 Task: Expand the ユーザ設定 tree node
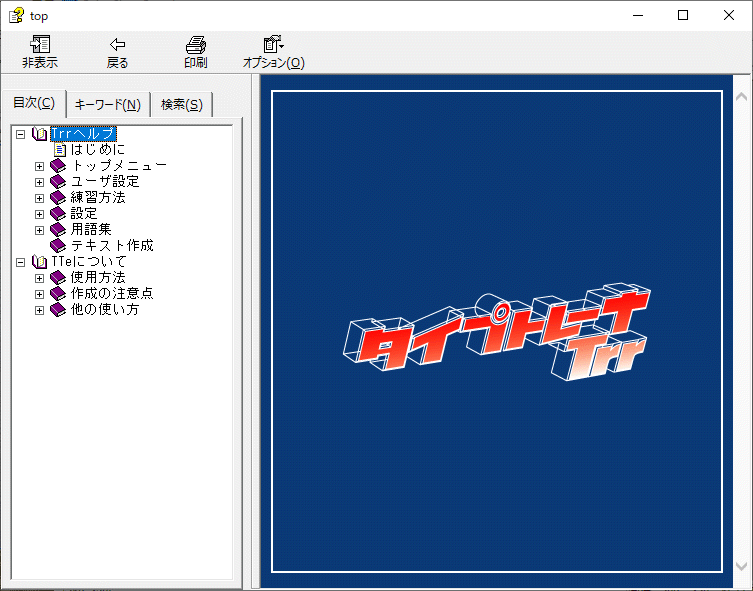click(x=40, y=182)
